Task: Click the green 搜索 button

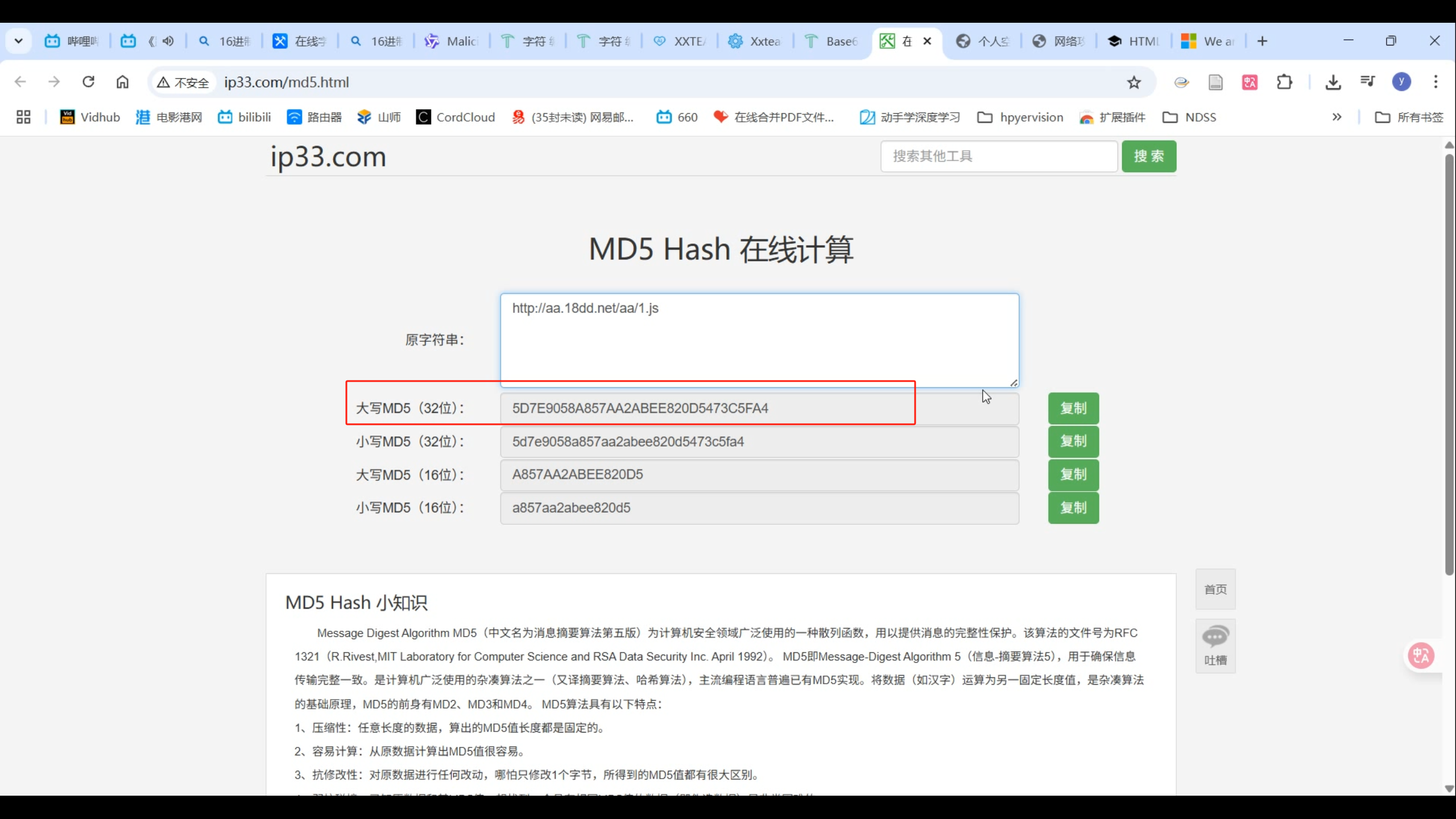Action: [1148, 156]
